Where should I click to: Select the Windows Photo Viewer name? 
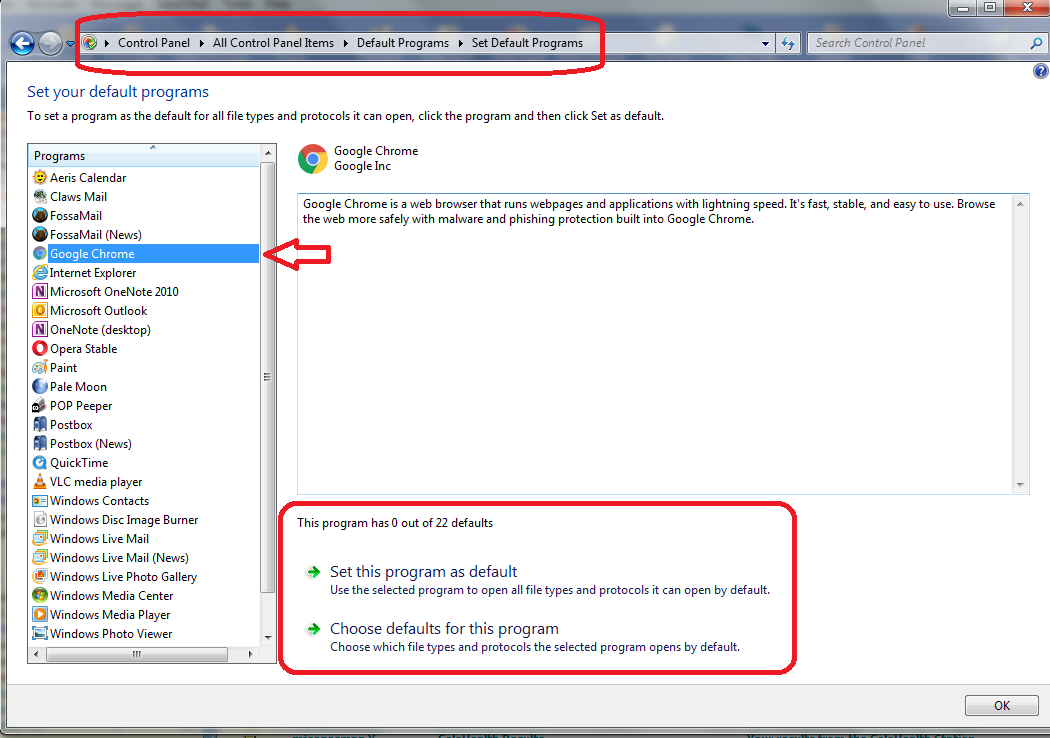pos(111,634)
